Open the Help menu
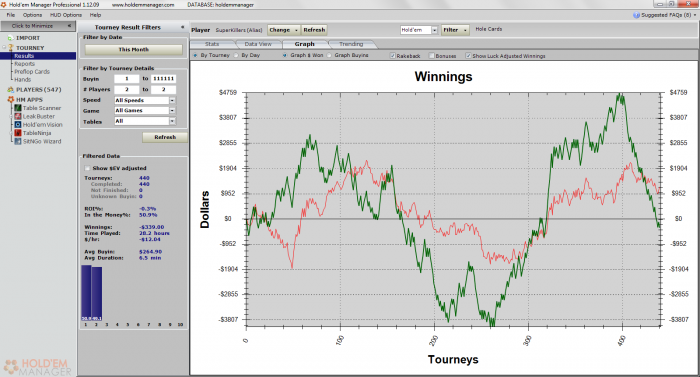 [x=96, y=15]
